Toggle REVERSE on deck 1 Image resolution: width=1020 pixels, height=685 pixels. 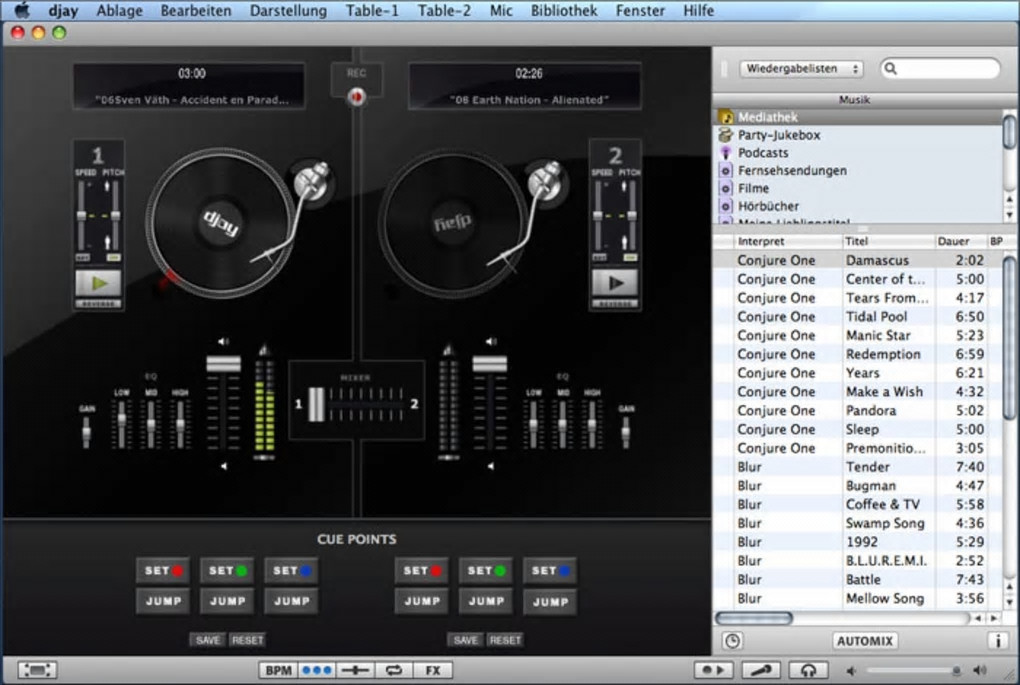[x=98, y=304]
